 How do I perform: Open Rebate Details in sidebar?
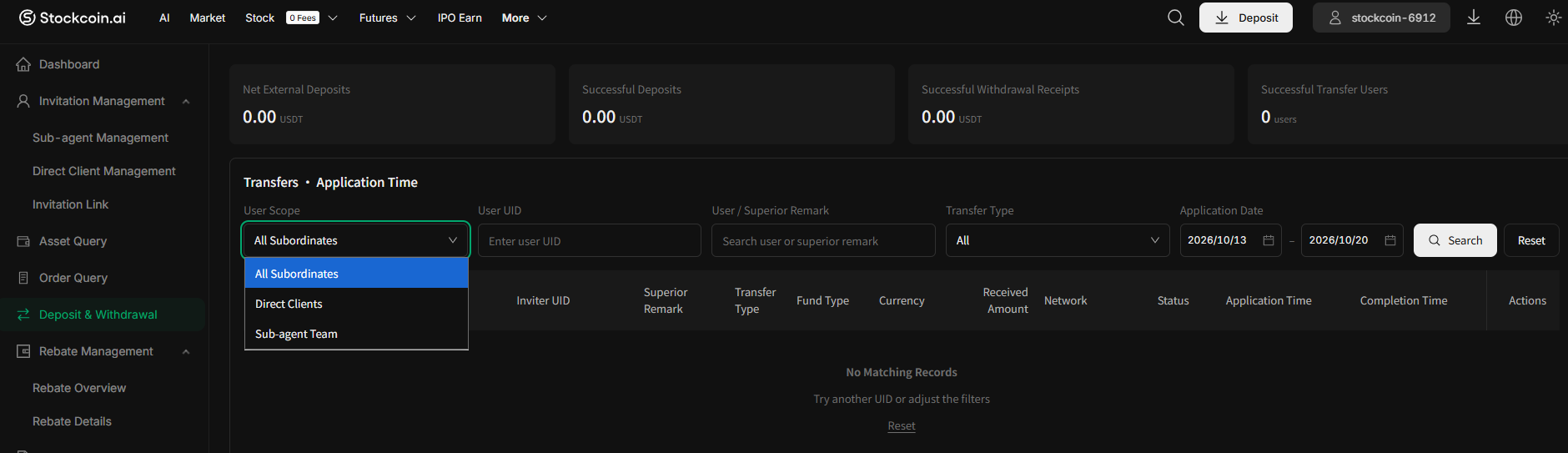[72, 421]
